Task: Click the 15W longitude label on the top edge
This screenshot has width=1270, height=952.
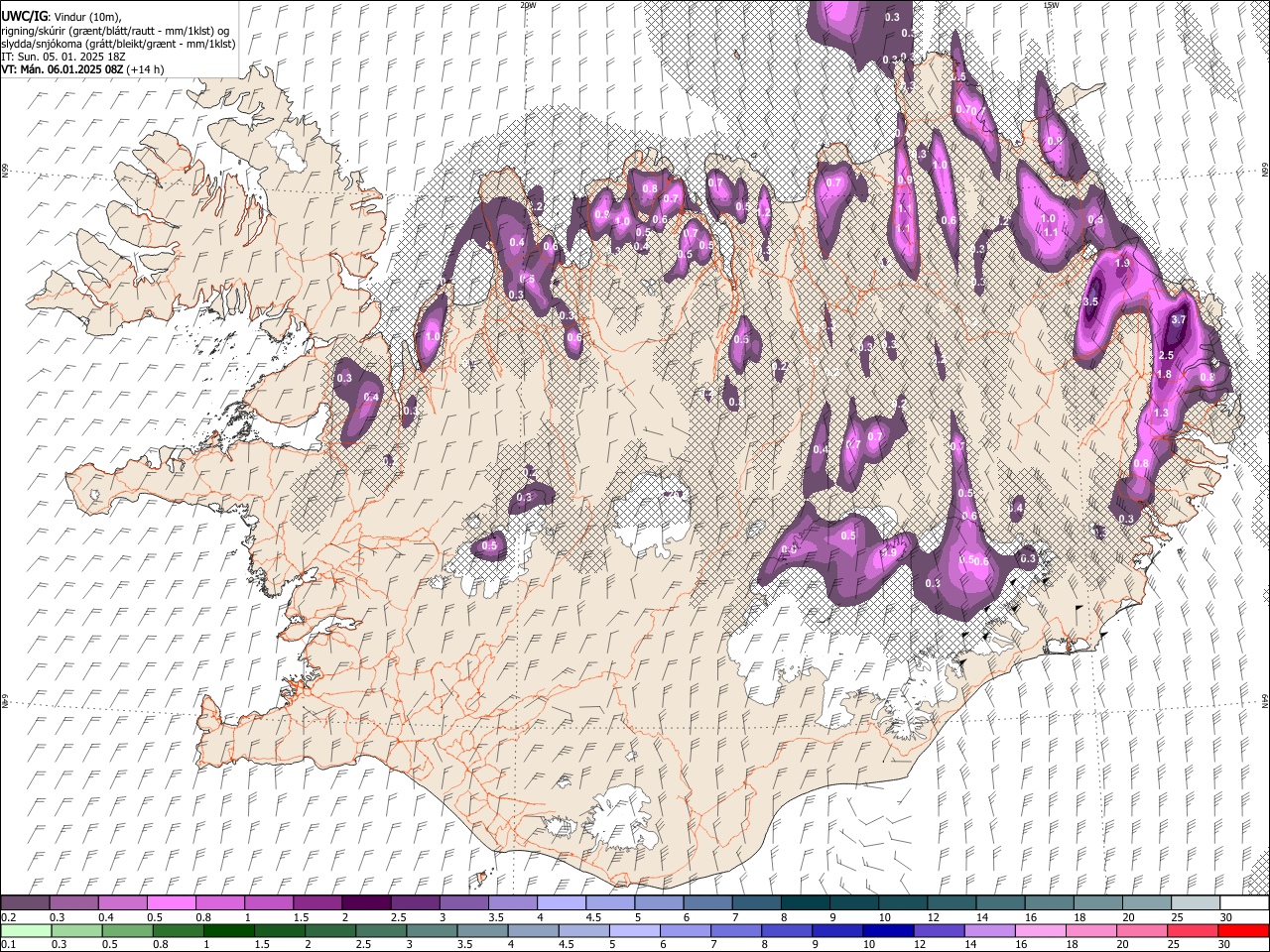Action: 1051,5
